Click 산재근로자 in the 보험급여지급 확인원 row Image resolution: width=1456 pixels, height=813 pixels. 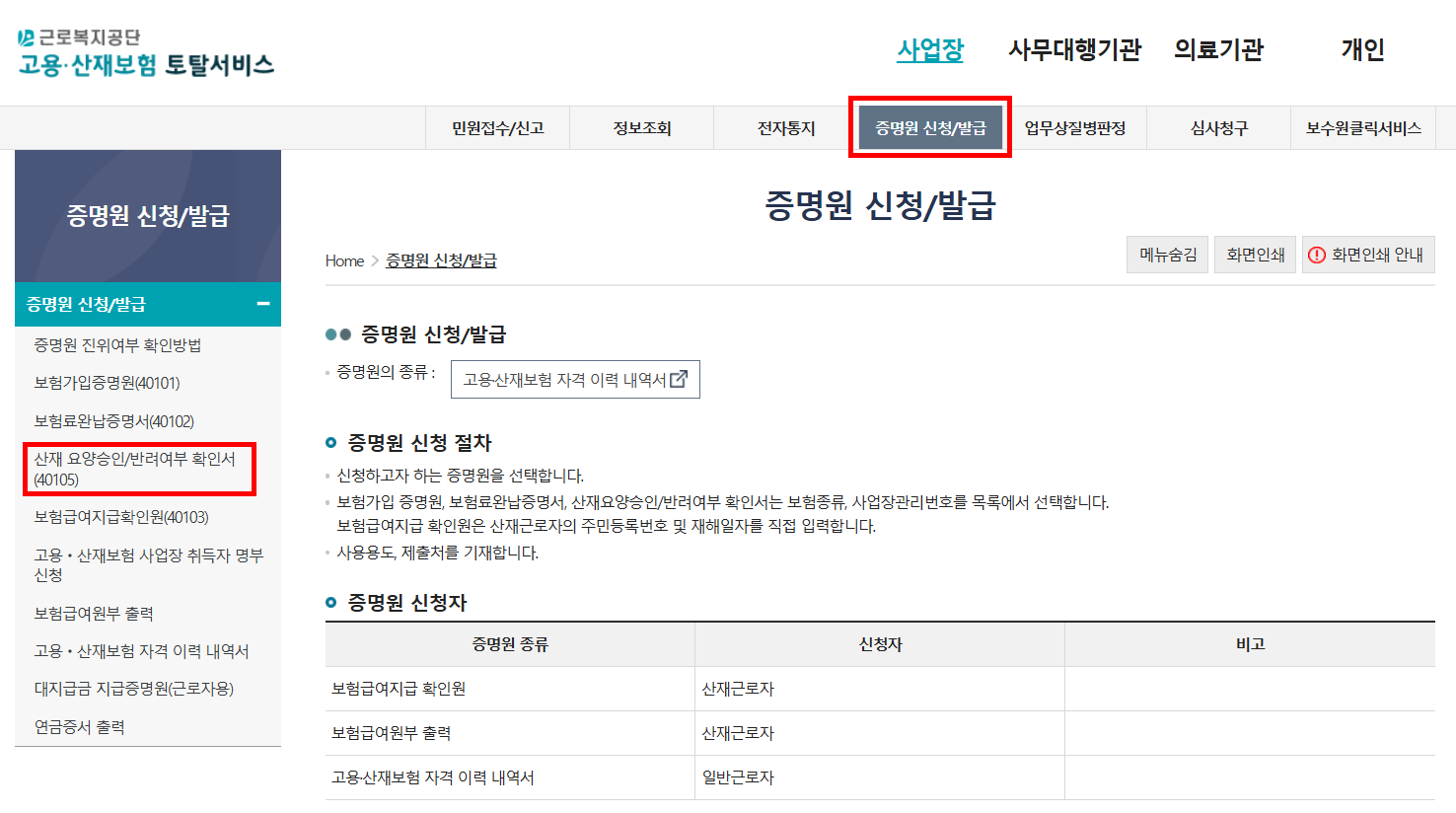tap(880, 689)
